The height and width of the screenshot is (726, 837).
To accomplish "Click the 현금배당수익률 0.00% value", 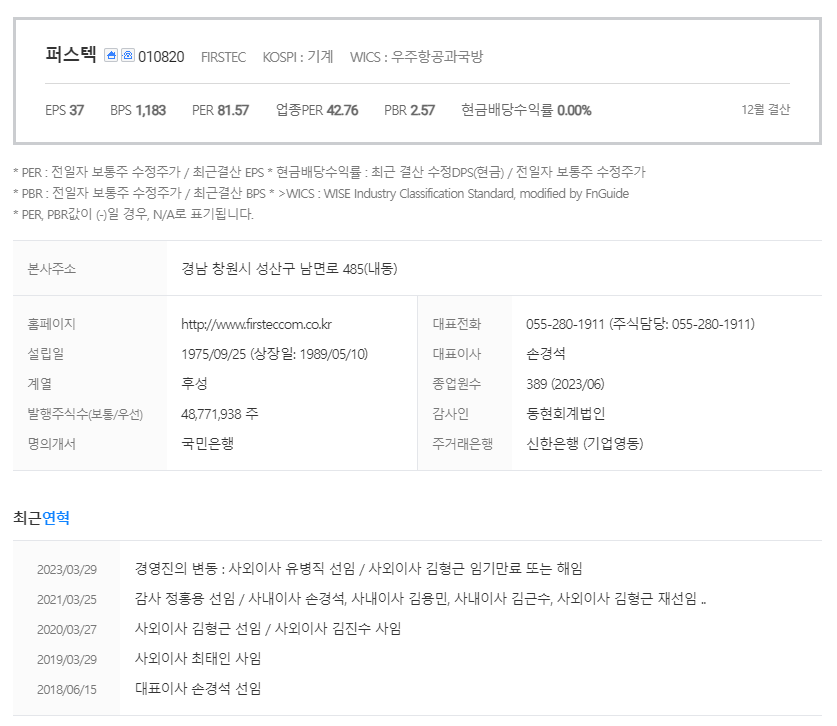I will tap(526, 110).
